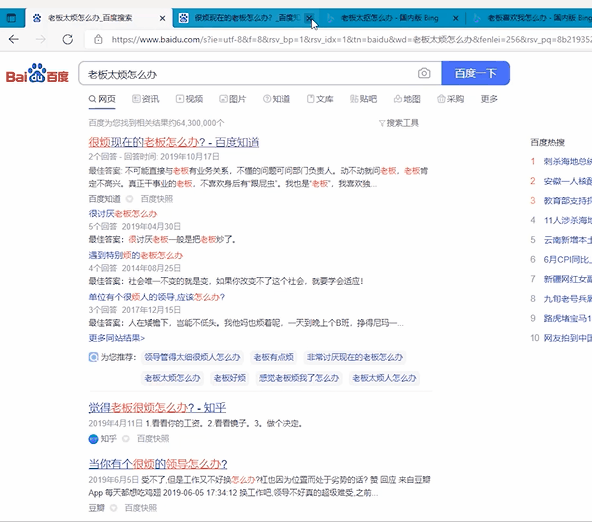Click the camera image search icon
Viewport: 592px width, 522px height.
click(424, 73)
